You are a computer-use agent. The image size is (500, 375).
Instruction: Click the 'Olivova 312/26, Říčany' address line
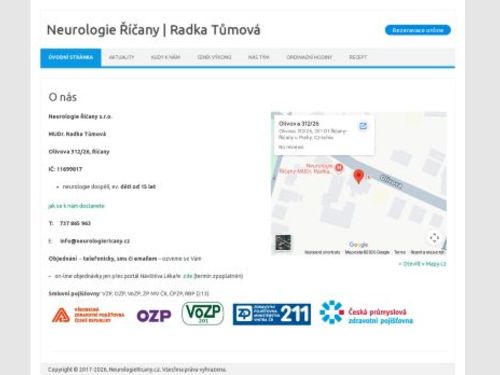point(79,152)
